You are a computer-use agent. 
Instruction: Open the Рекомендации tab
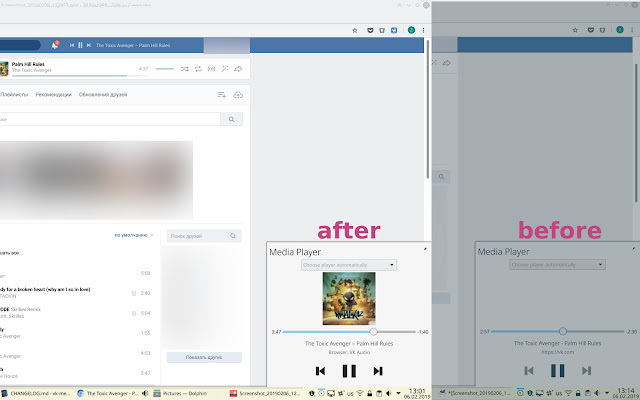click(53, 94)
